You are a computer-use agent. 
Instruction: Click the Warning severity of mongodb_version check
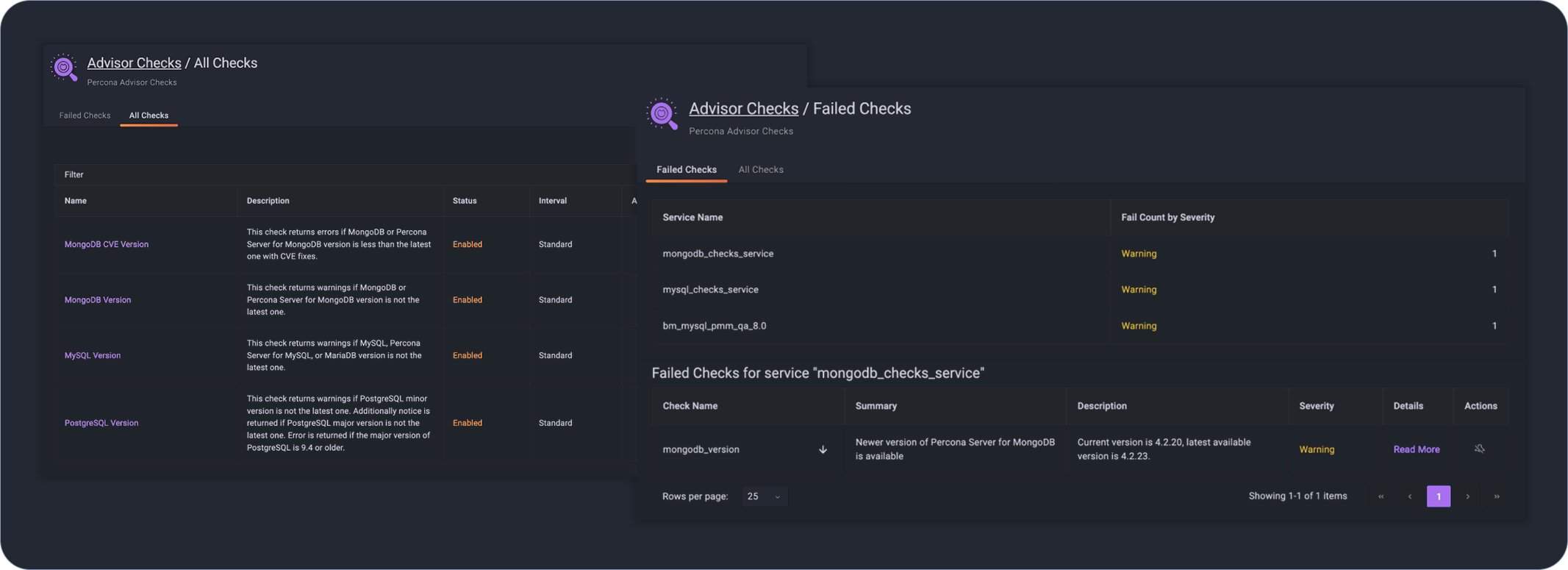pos(1316,449)
